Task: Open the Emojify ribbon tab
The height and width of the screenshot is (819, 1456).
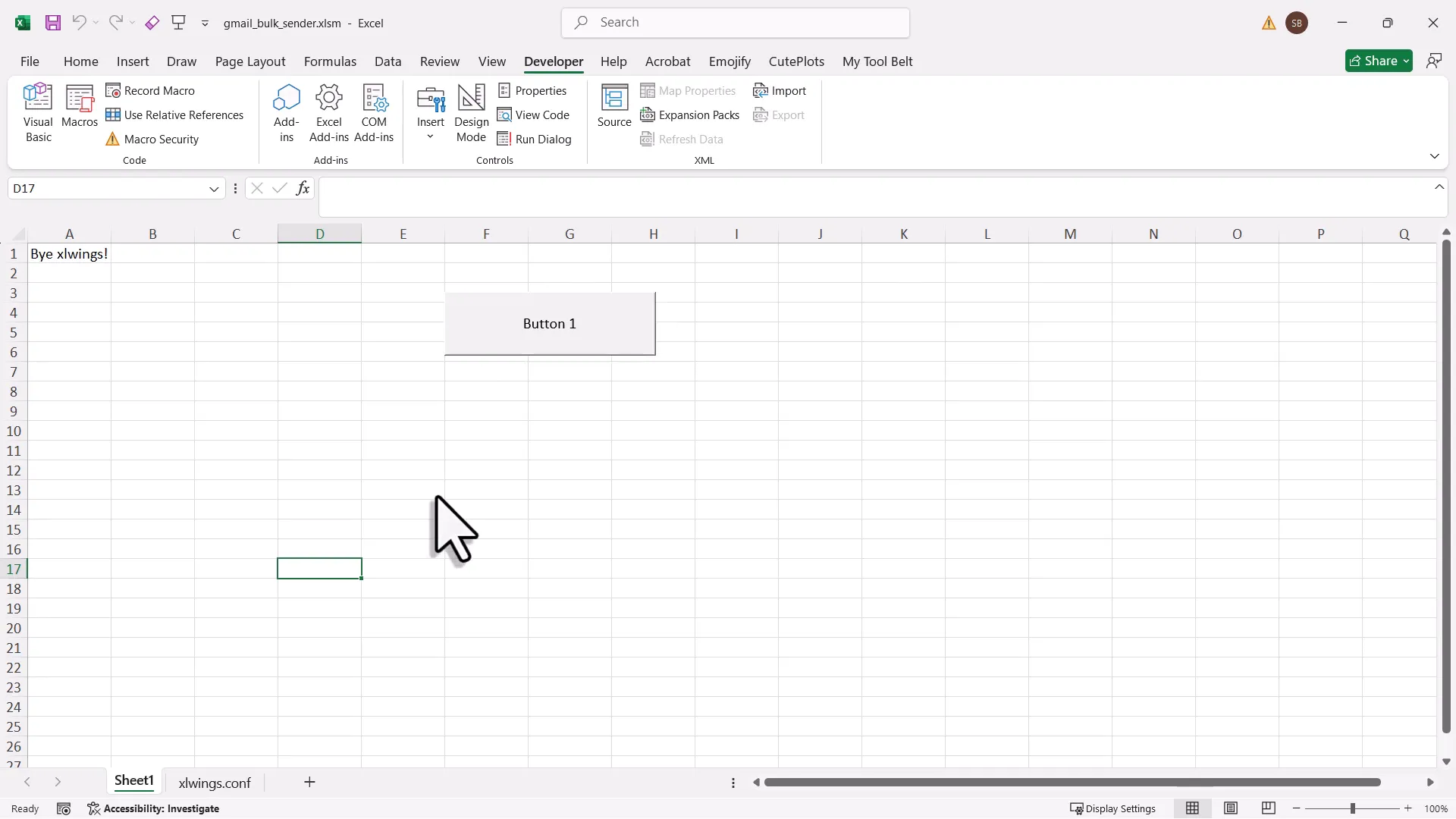Action: click(x=730, y=61)
